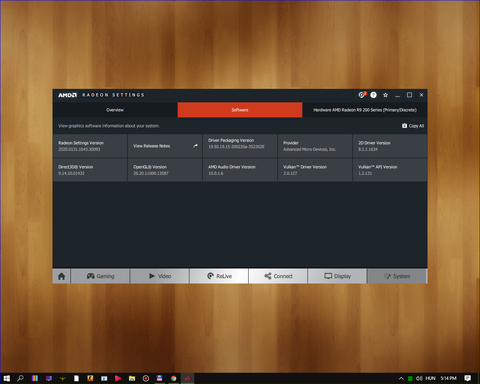Viewport: 480px width, 384px height.
Task: Click the Direct3D Version tile
Action: click(x=90, y=170)
